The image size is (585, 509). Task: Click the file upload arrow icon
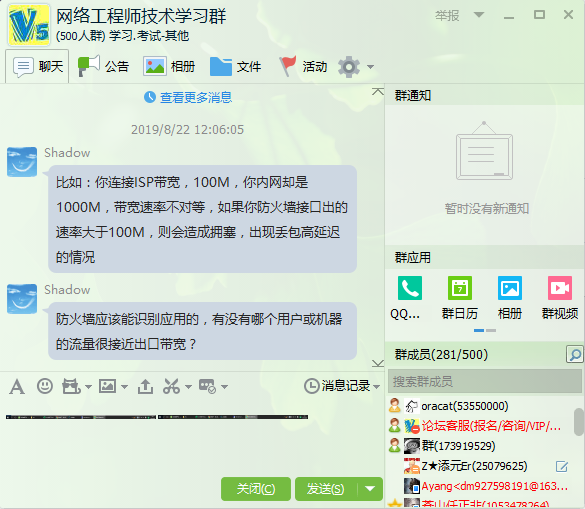click(146, 386)
